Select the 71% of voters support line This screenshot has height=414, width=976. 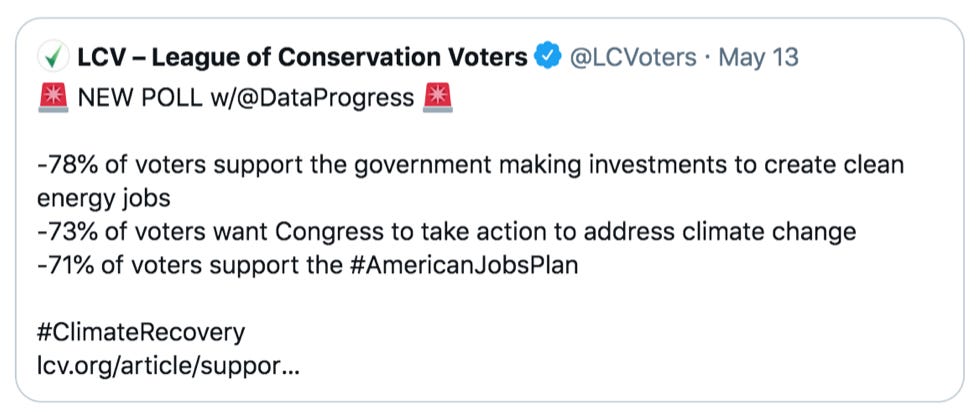[308, 266]
